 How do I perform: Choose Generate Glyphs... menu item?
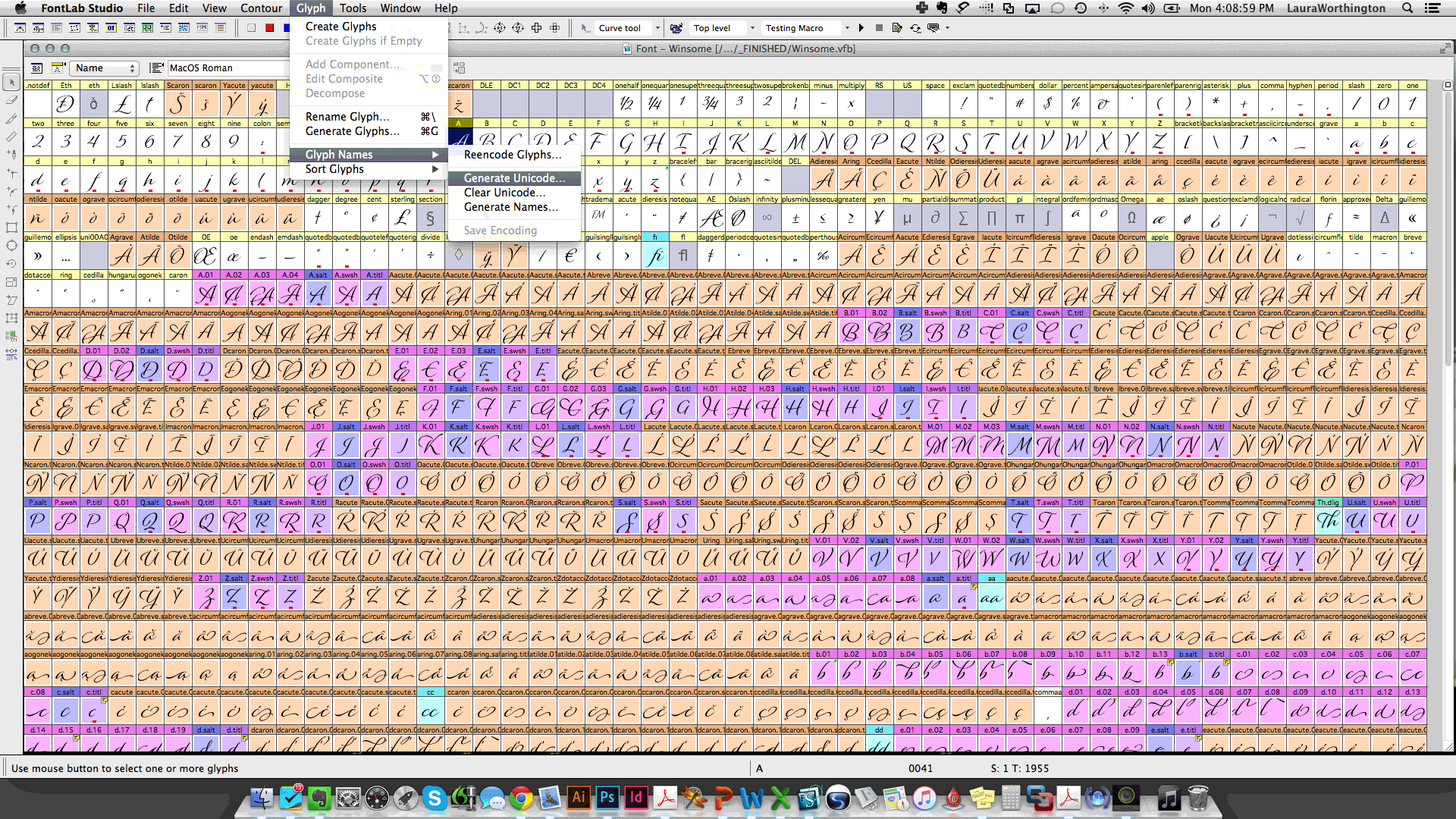[x=369, y=131]
